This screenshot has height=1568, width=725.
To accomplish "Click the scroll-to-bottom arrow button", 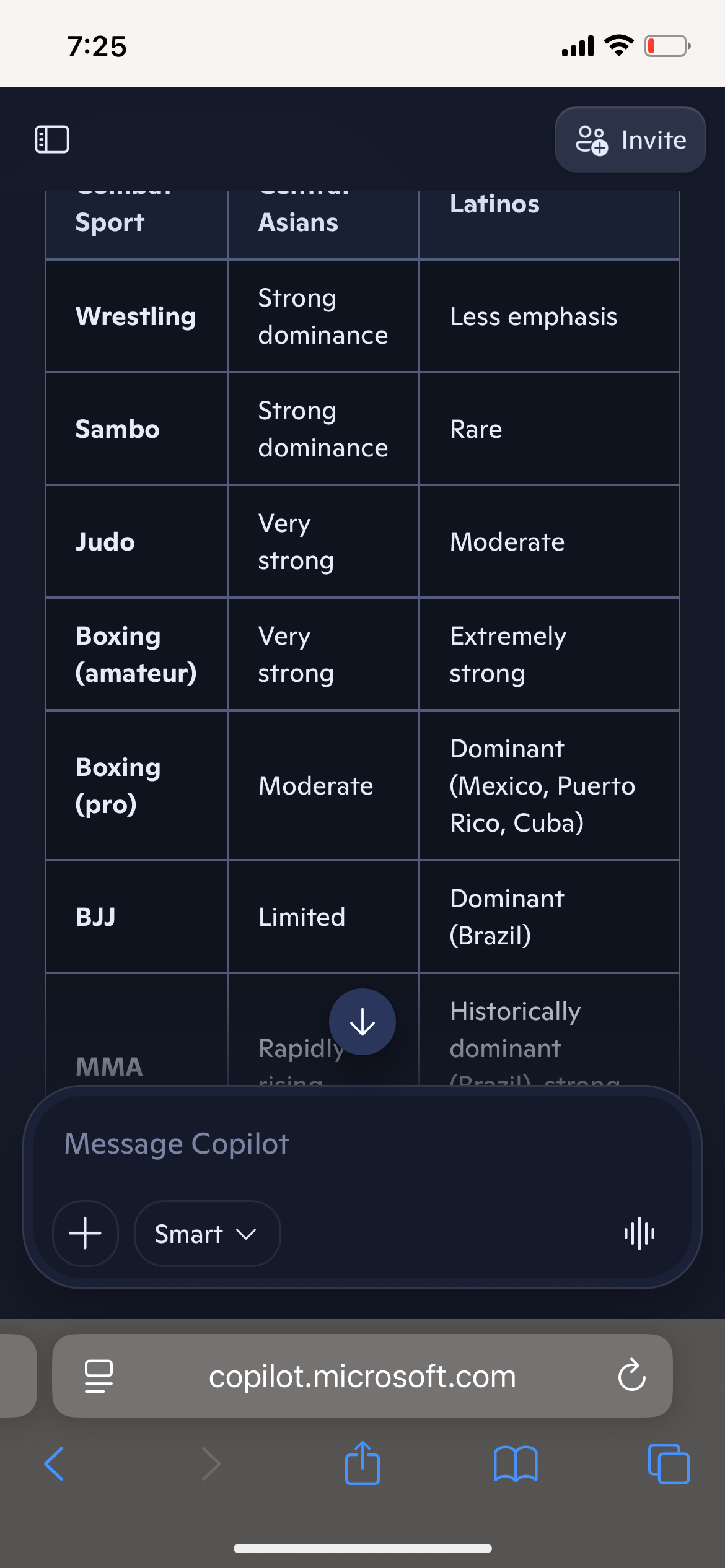I will 362,1022.
